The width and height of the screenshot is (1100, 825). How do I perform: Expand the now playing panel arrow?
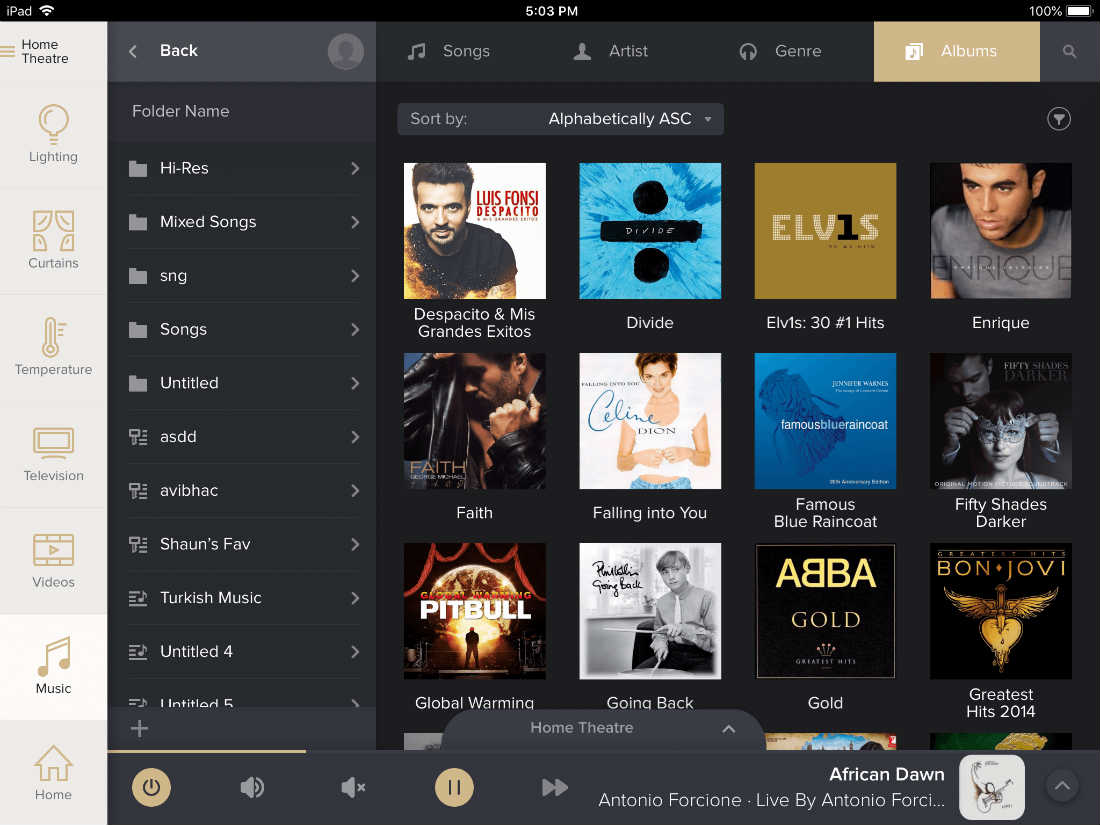[x=1062, y=786]
